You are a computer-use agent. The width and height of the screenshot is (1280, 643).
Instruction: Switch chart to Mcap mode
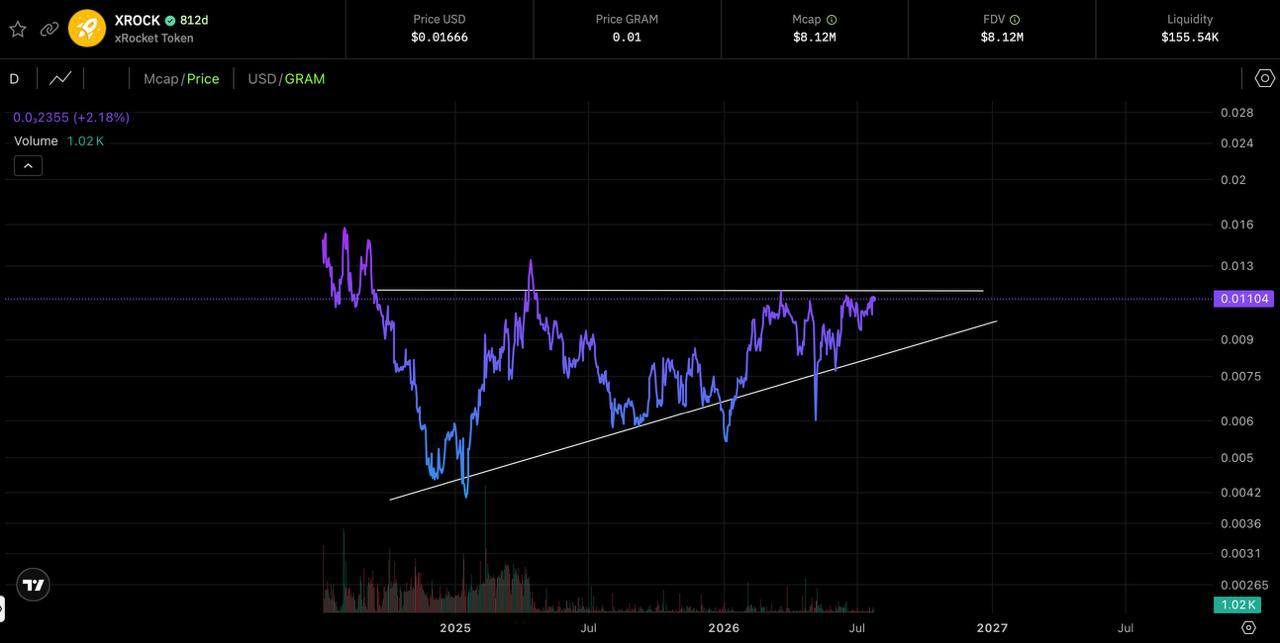pyautogui.click(x=160, y=78)
